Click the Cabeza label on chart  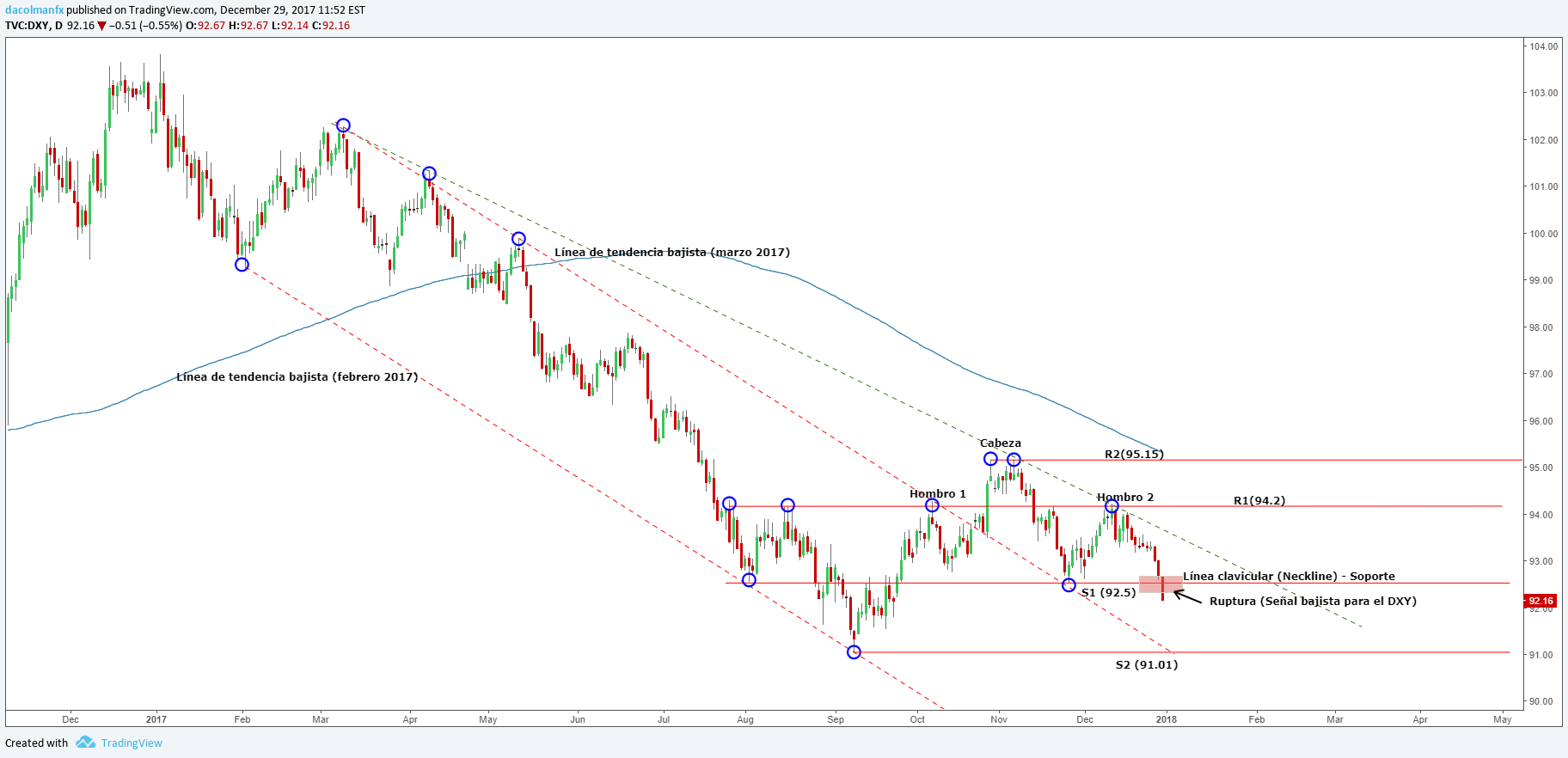click(1001, 443)
